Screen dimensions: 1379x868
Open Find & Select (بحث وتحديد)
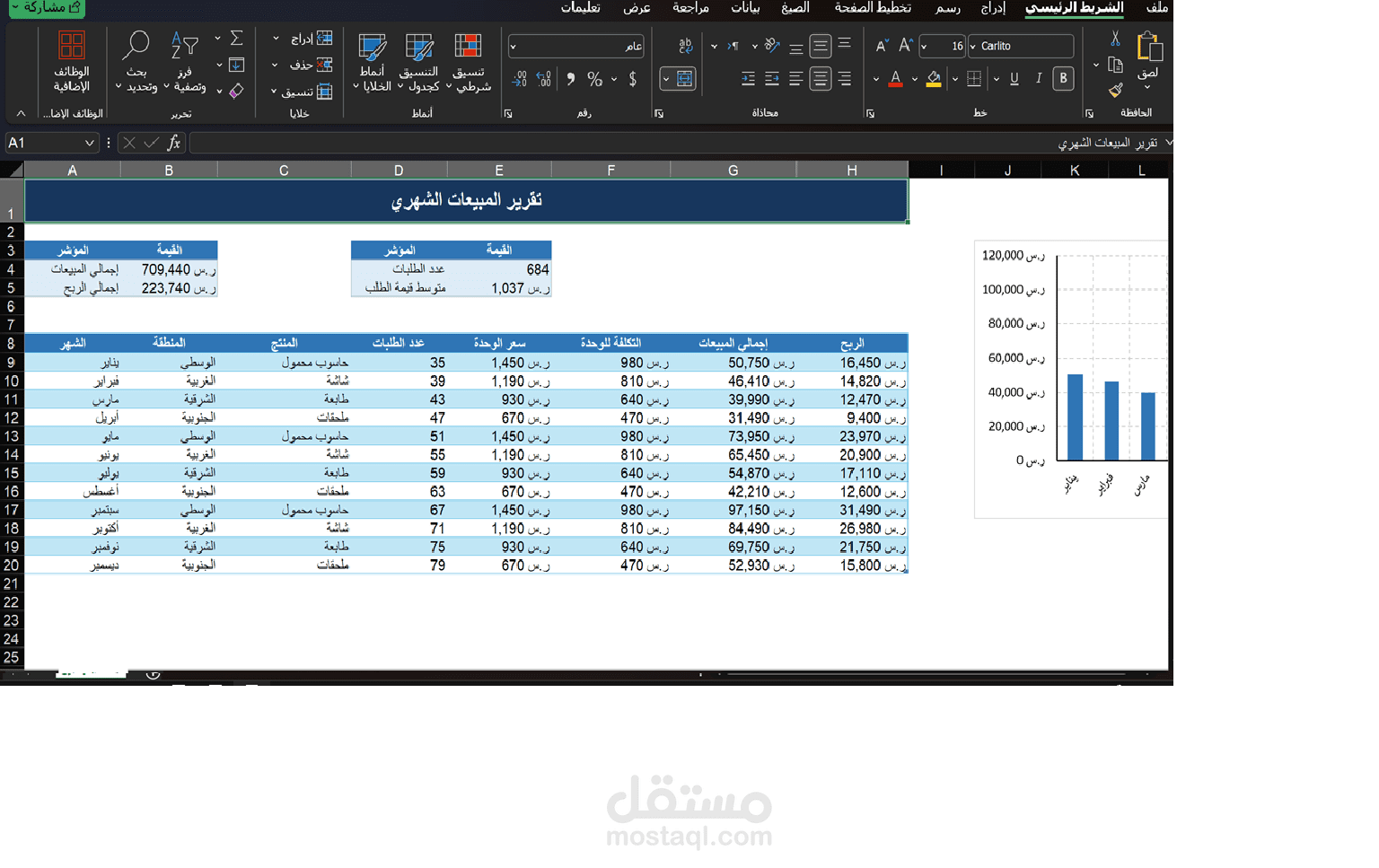[x=137, y=62]
